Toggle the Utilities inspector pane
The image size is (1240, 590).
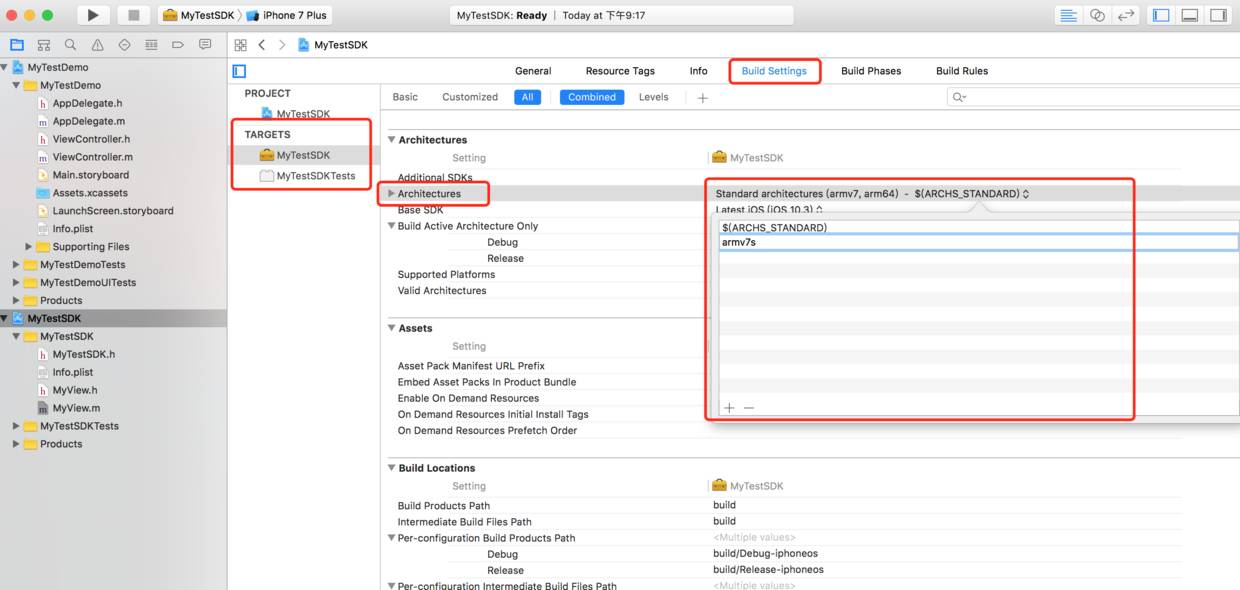(1218, 15)
